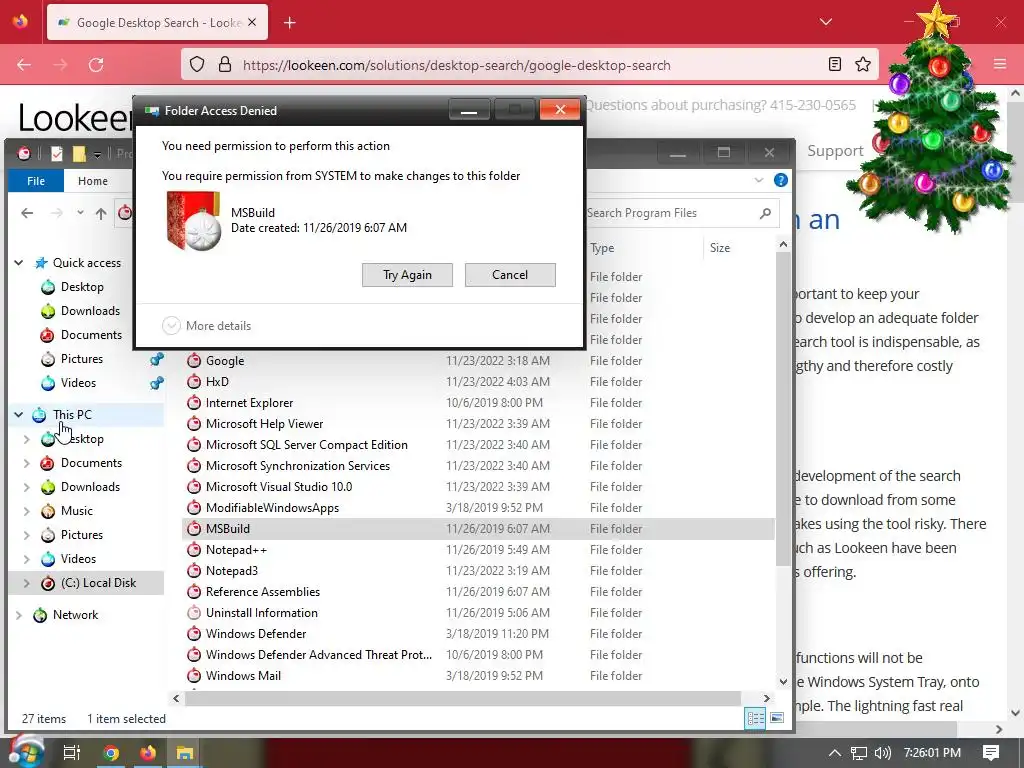Screen dimensions: 1024x768
Task: Open Explorer help question-mark icon
Action: point(780,180)
